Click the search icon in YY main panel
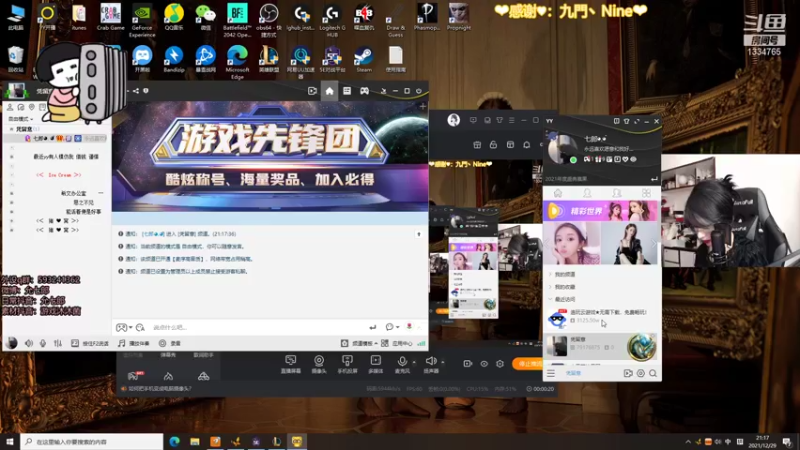 pyautogui.click(x=653, y=373)
